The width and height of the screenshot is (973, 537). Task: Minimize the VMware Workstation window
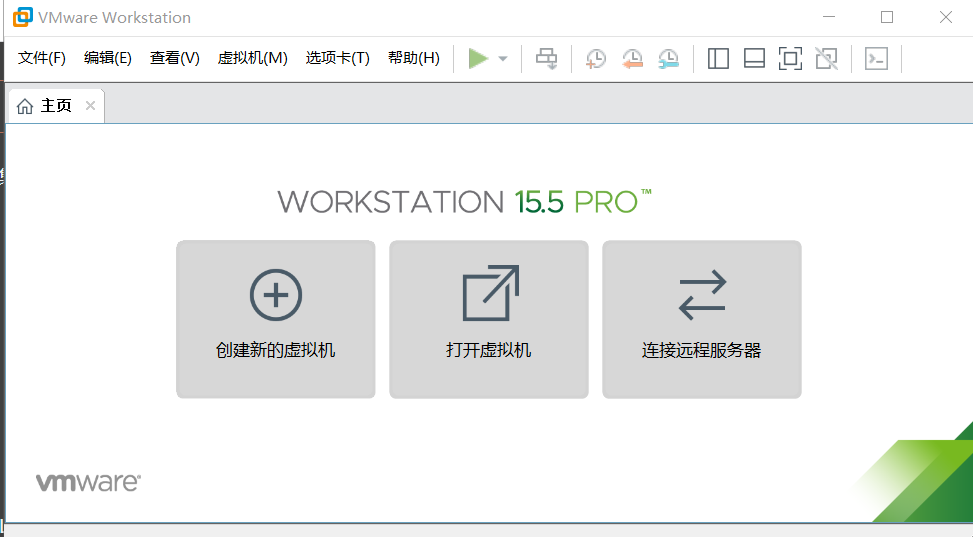tap(829, 17)
